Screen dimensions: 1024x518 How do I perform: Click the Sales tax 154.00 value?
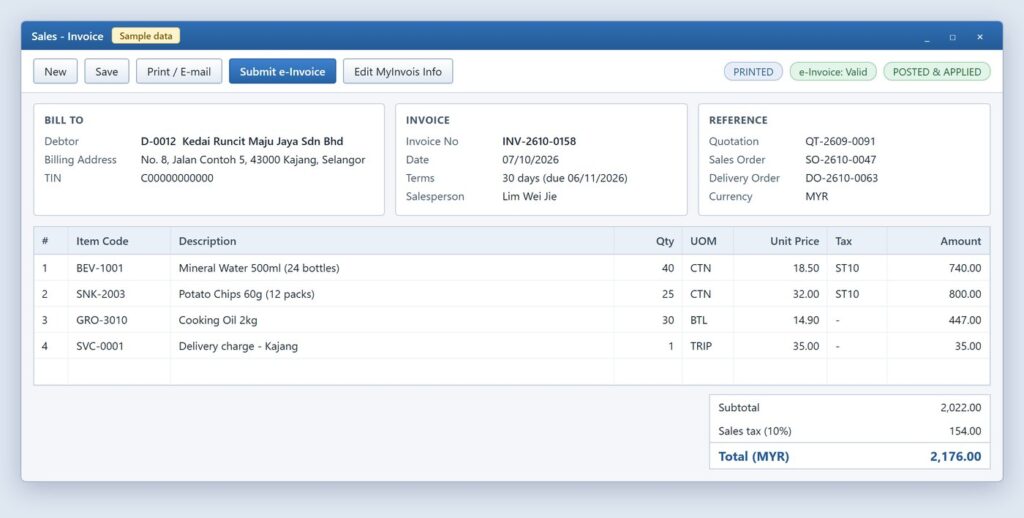click(965, 431)
